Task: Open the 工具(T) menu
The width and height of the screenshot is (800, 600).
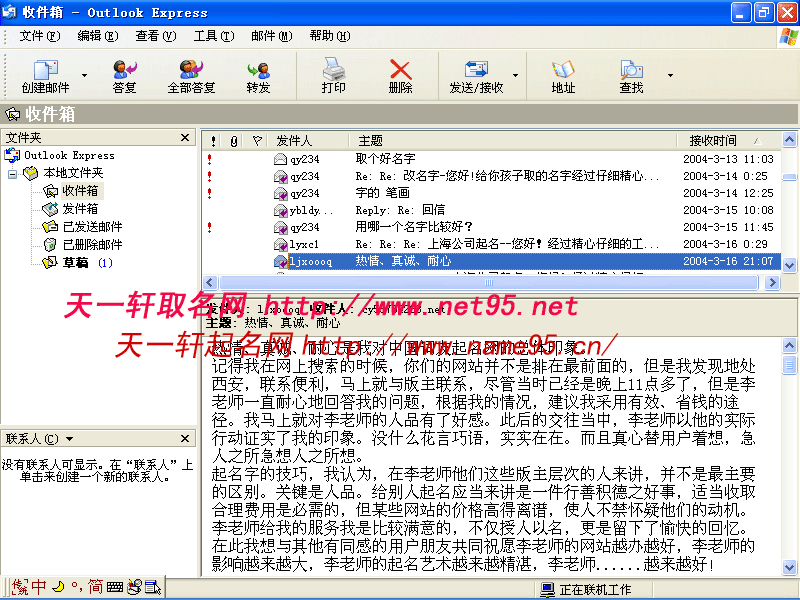Action: 213,36
